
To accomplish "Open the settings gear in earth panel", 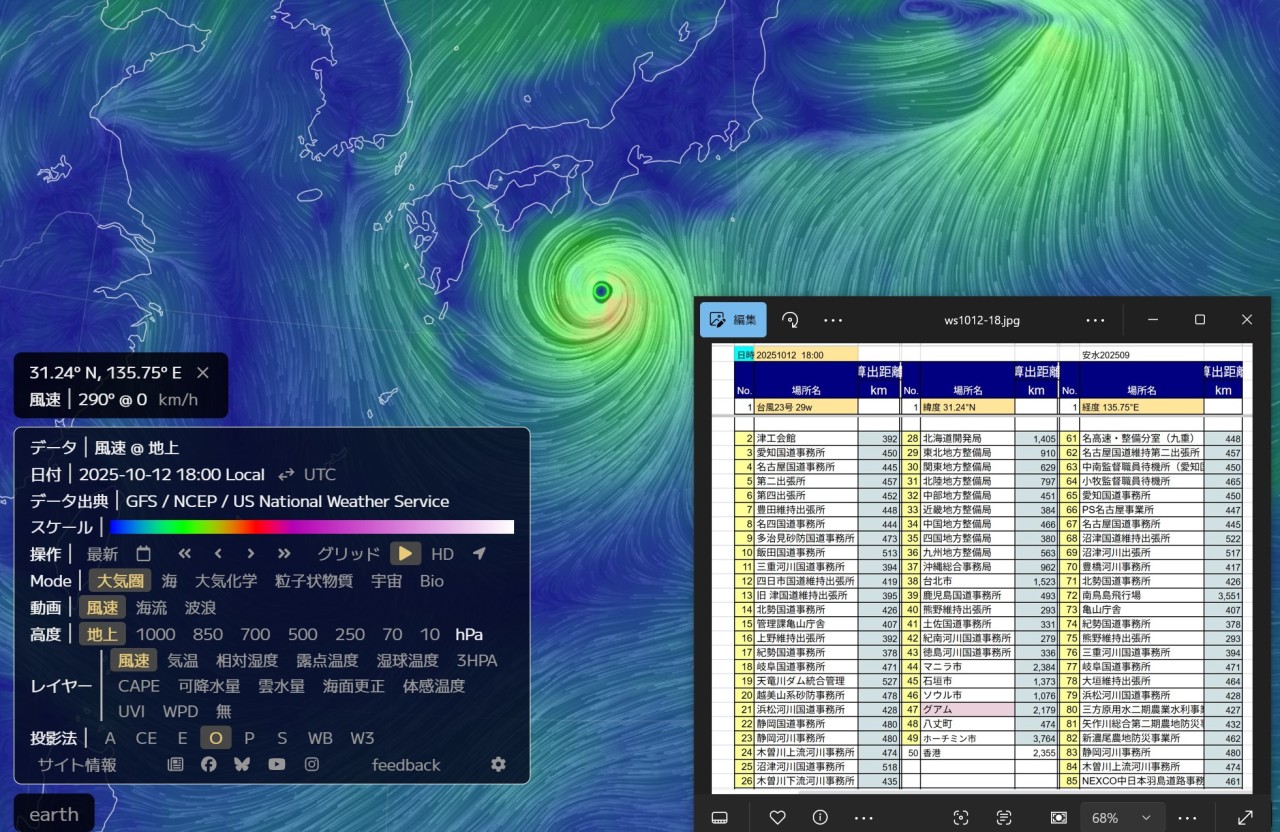I will [498, 764].
